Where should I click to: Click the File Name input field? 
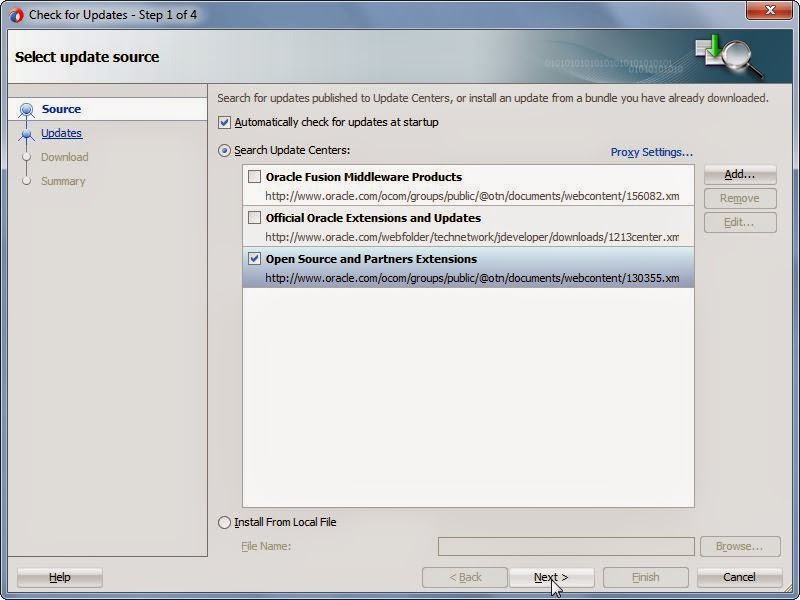coord(566,546)
